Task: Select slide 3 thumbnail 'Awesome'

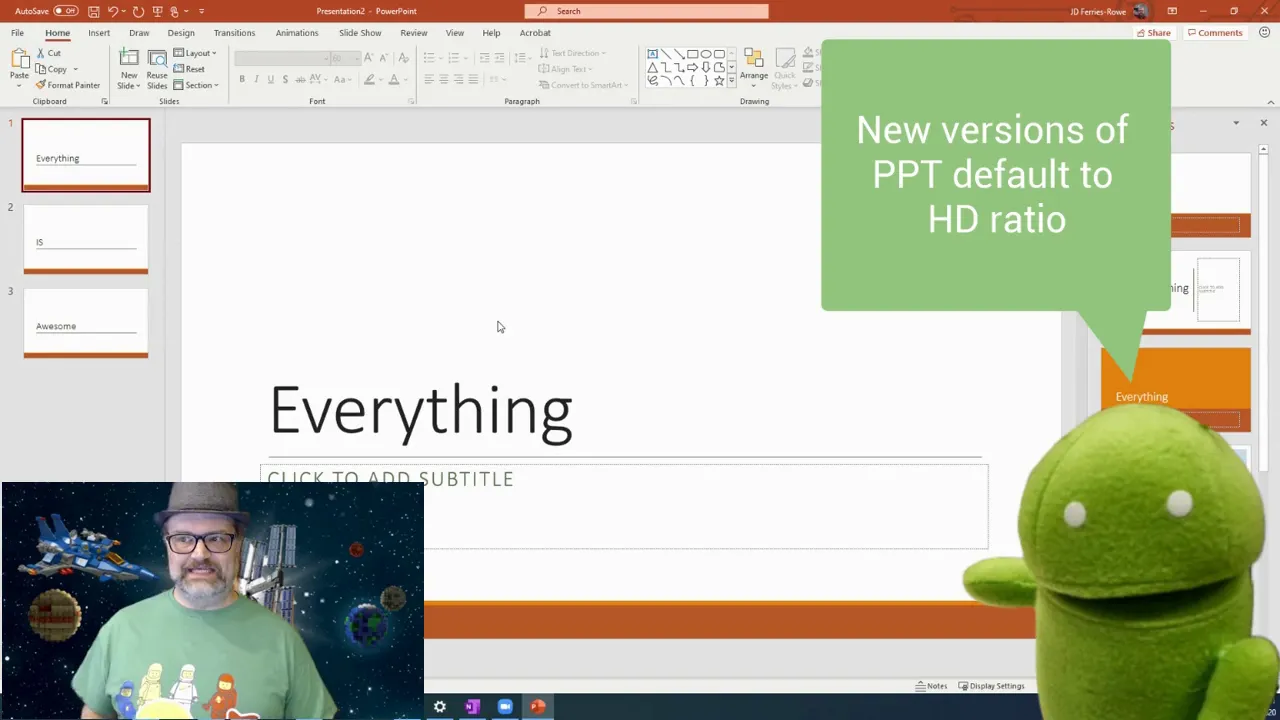Action: pyautogui.click(x=86, y=323)
